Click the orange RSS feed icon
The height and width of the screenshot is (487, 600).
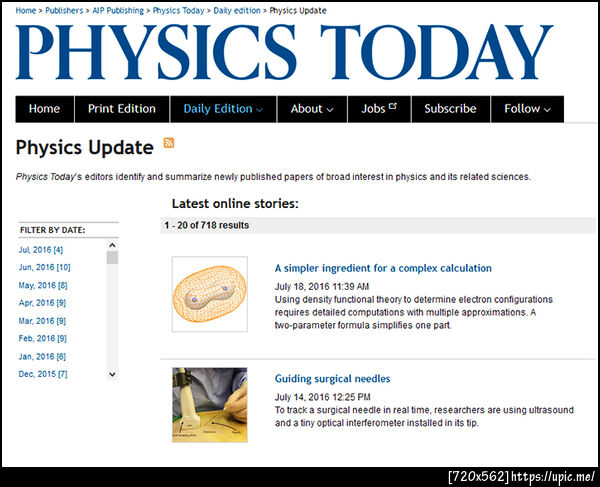169,143
